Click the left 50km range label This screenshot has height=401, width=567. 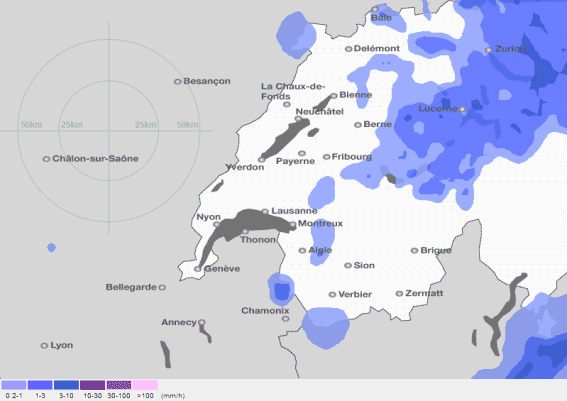coord(31,125)
